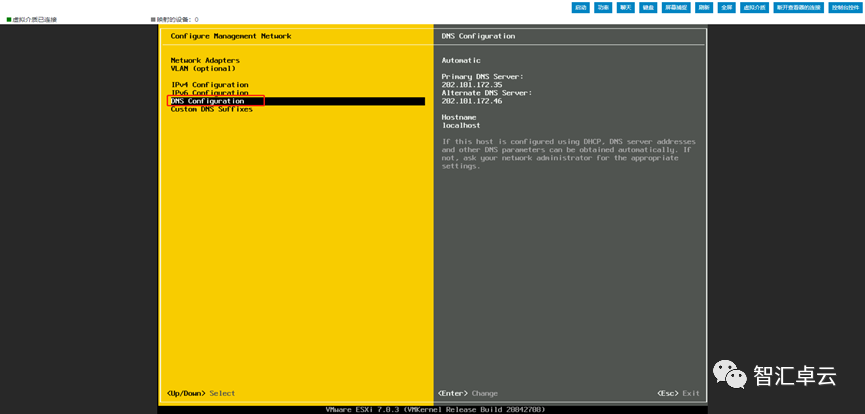Open the 功率 power control button

coord(603,8)
